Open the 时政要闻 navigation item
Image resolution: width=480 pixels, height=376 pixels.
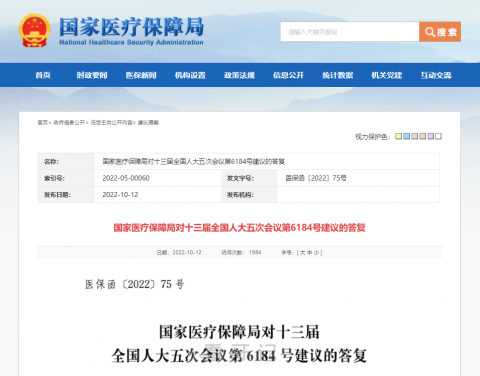92,75
